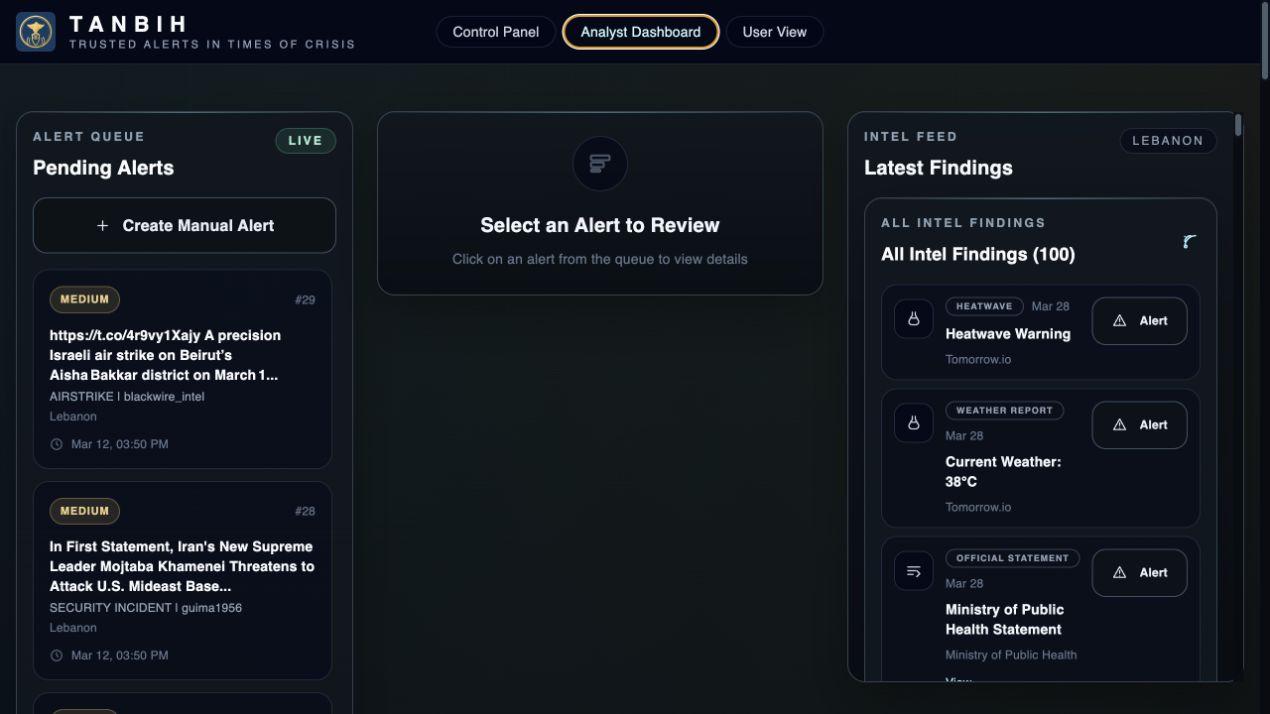Switch to the Control Panel tab

click(x=496, y=32)
